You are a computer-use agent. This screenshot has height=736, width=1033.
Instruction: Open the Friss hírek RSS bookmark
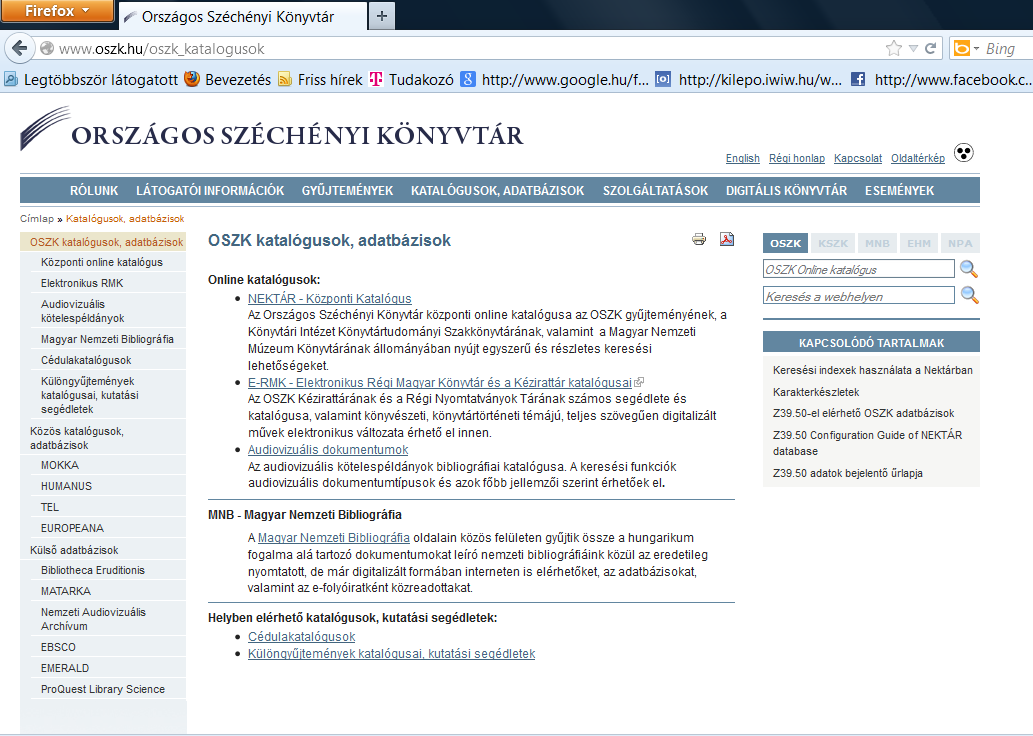click(x=320, y=80)
